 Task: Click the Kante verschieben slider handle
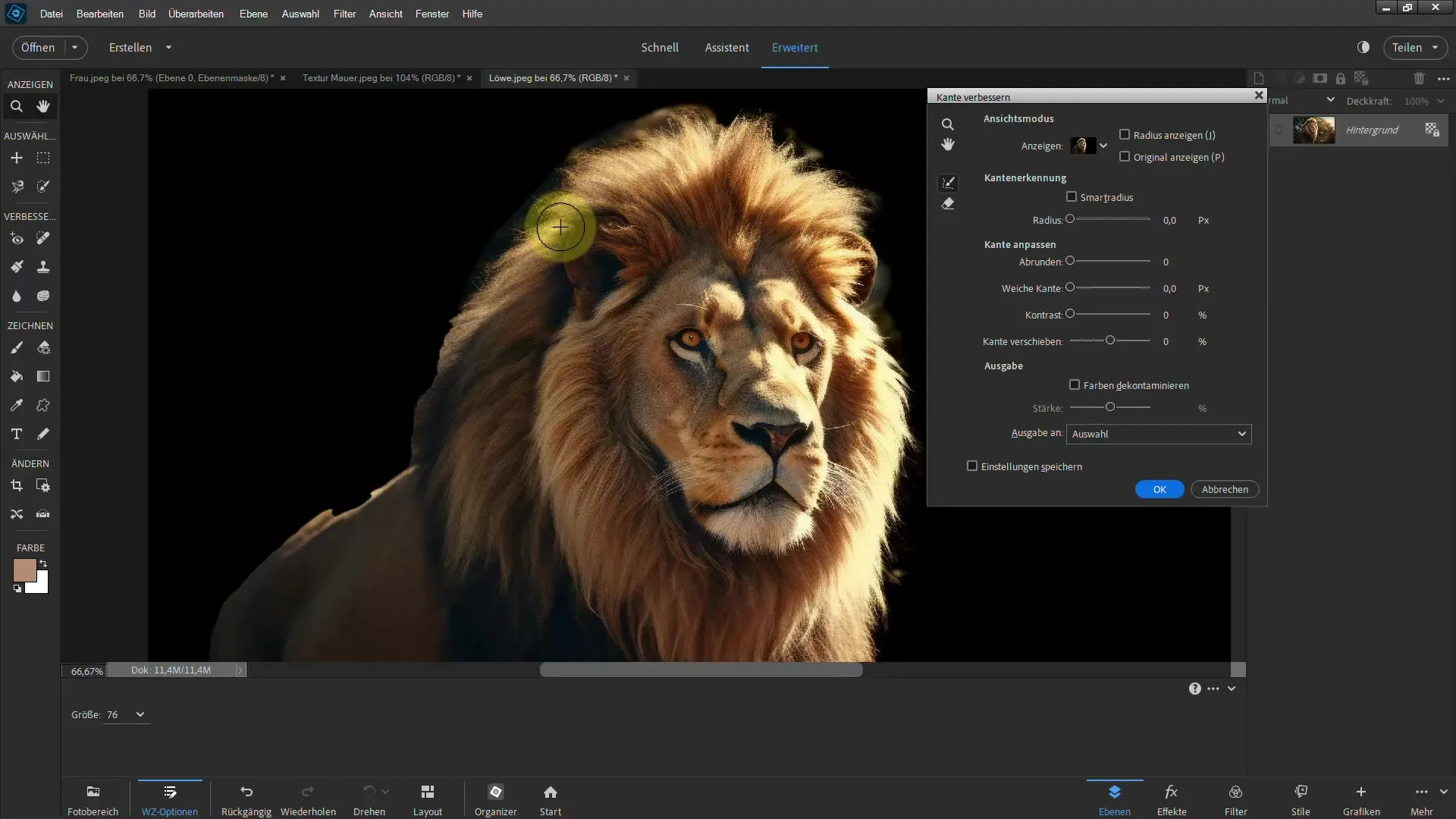(x=1110, y=340)
